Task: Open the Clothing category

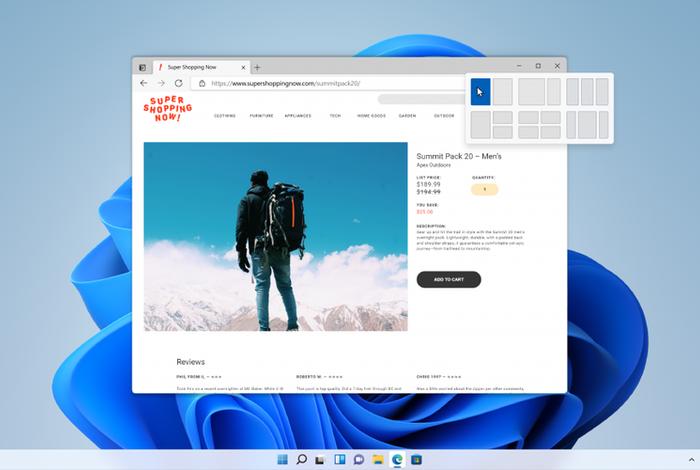Action: [225, 116]
